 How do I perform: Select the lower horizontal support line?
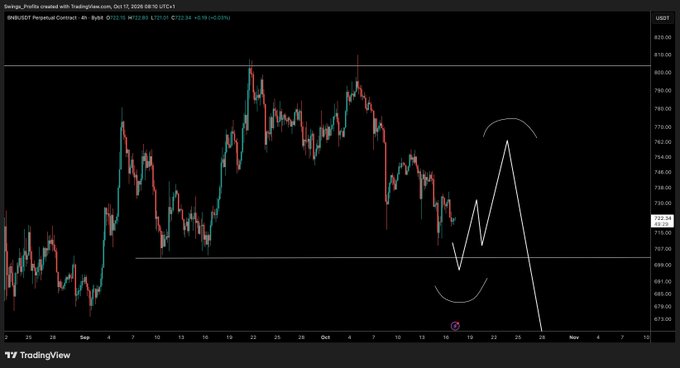[x=393, y=258]
